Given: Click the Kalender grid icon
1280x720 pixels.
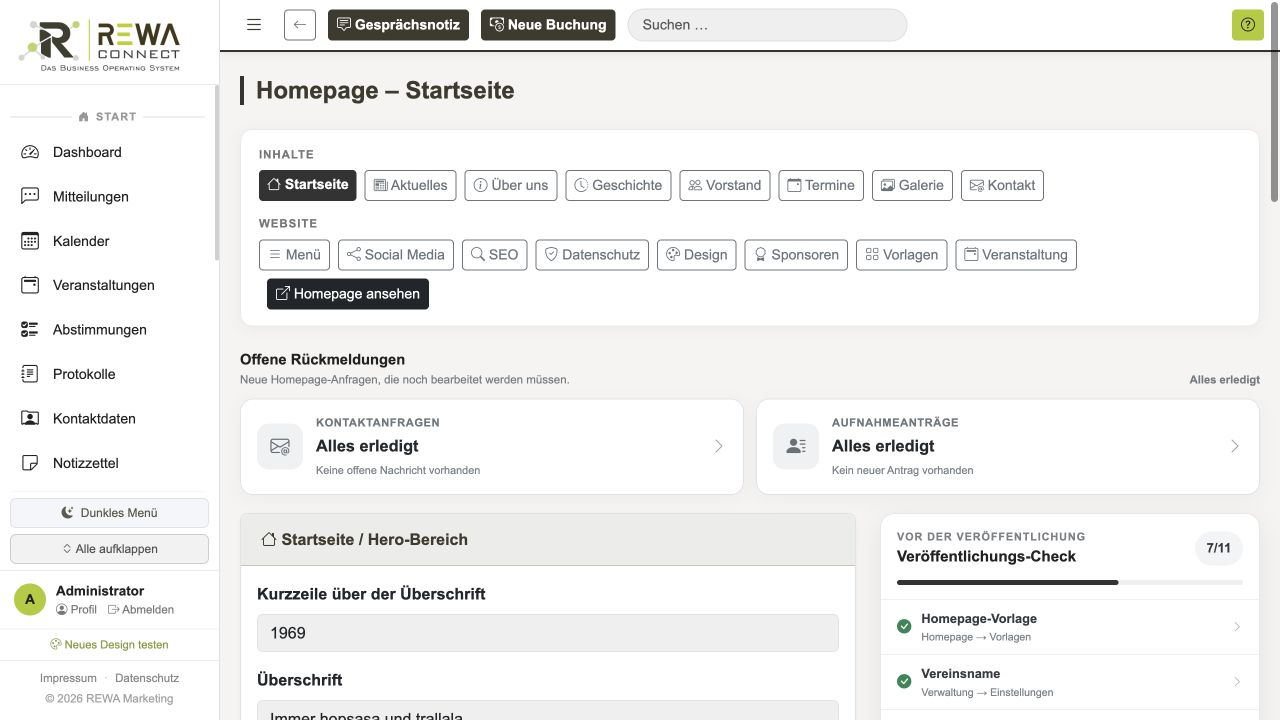Looking at the screenshot, I should [30, 241].
